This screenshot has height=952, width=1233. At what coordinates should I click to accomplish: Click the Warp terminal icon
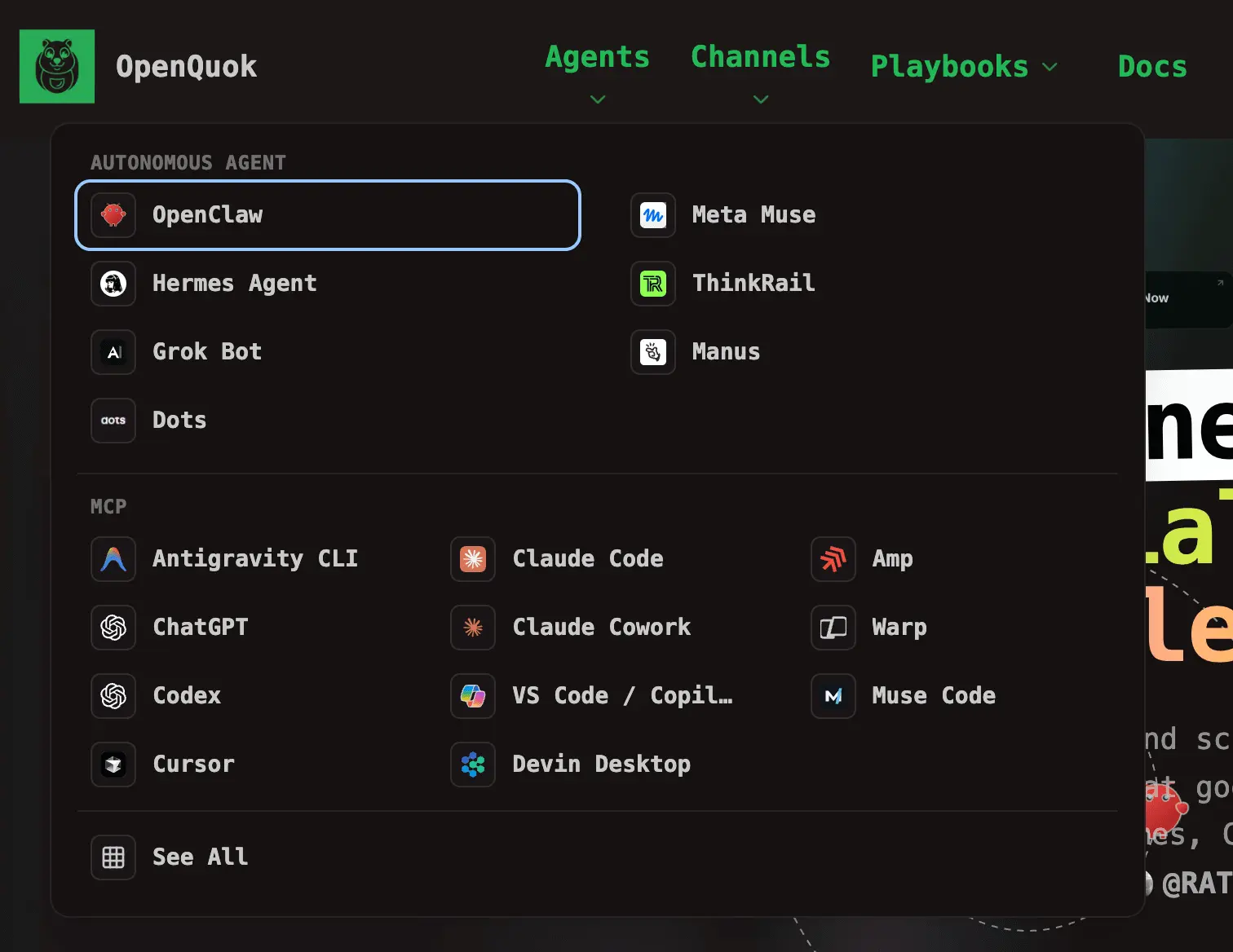tap(833, 628)
